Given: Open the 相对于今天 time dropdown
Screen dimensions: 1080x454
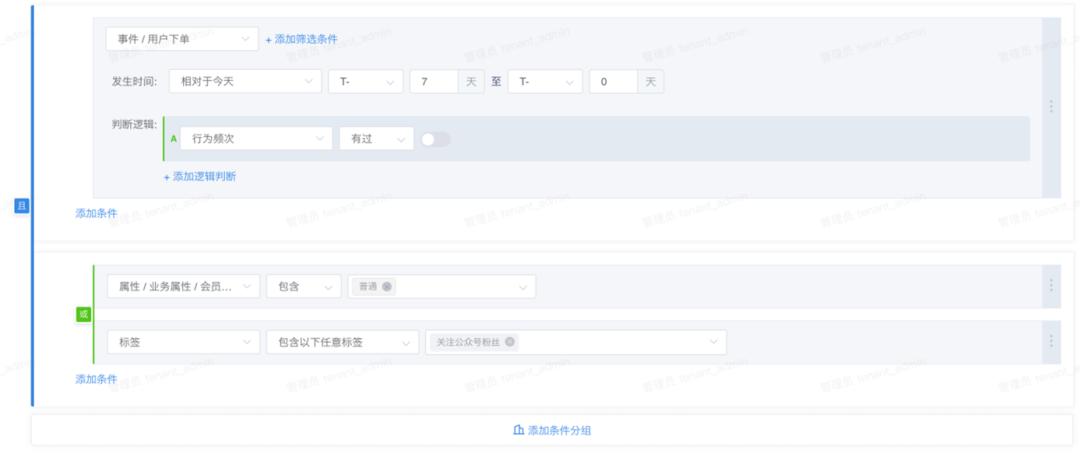Looking at the screenshot, I should point(245,81).
